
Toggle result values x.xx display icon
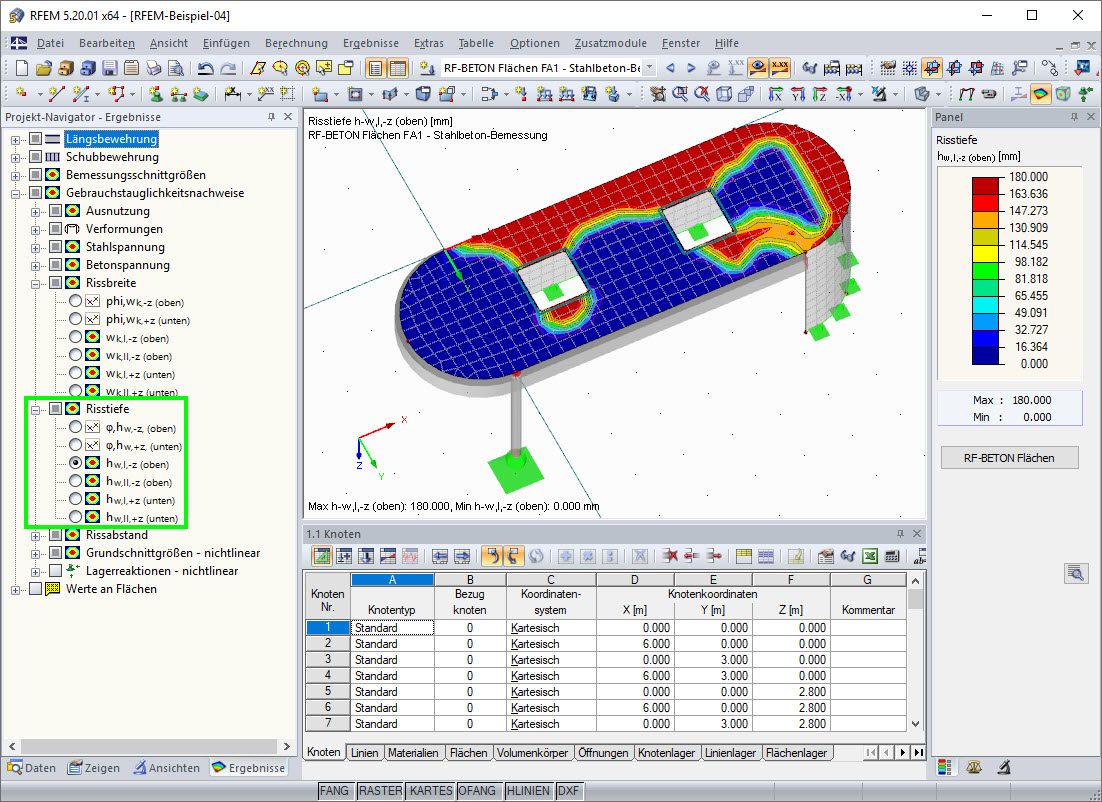click(779, 68)
